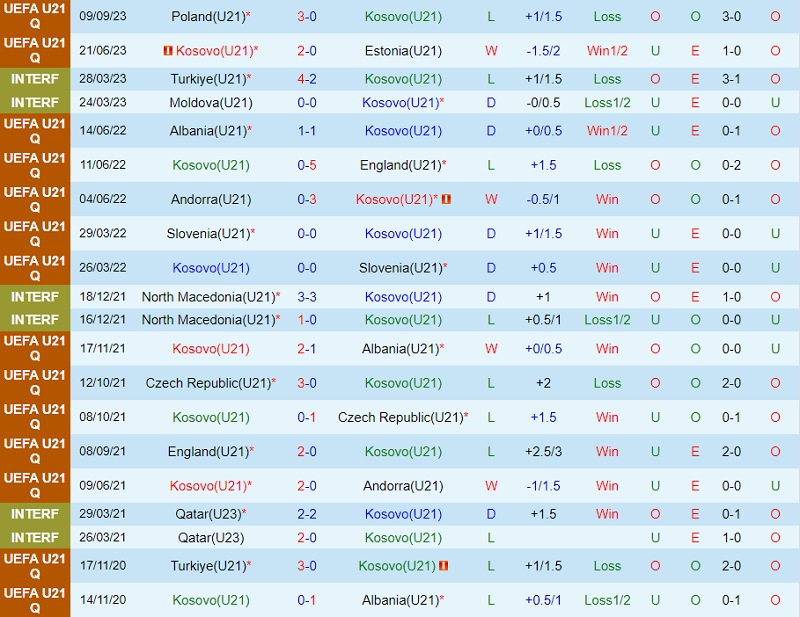800x617 pixels.
Task: Click red card icon in Turkiye 3-0 match
Action: pyautogui.click(x=443, y=566)
